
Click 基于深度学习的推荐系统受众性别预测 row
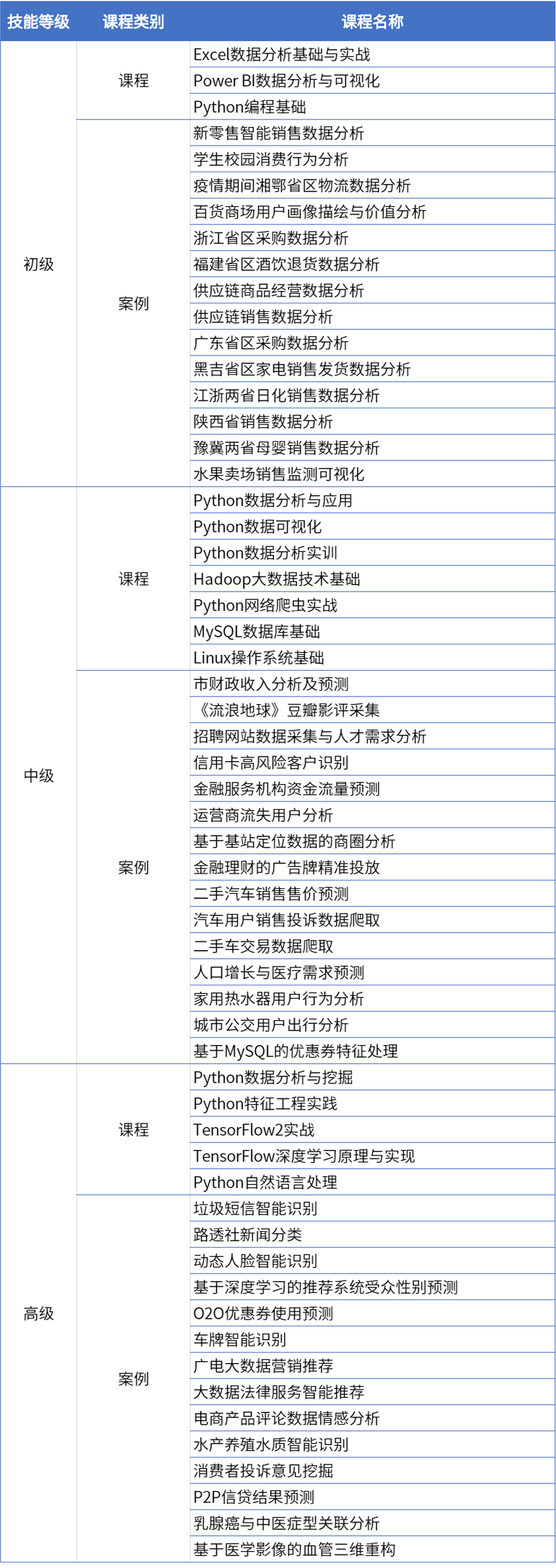[373, 1287]
